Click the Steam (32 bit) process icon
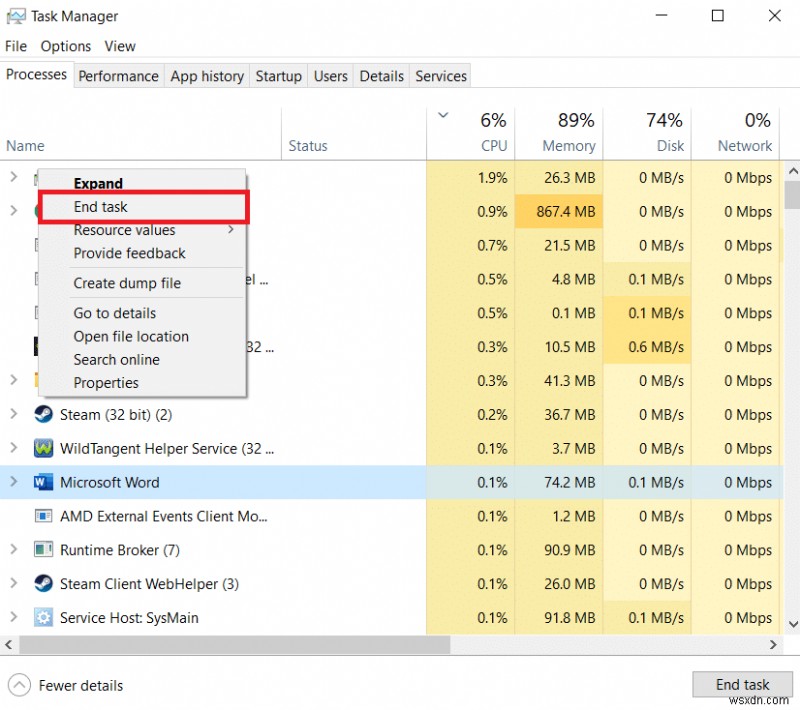Screen dimensions: 800x710 (43, 414)
